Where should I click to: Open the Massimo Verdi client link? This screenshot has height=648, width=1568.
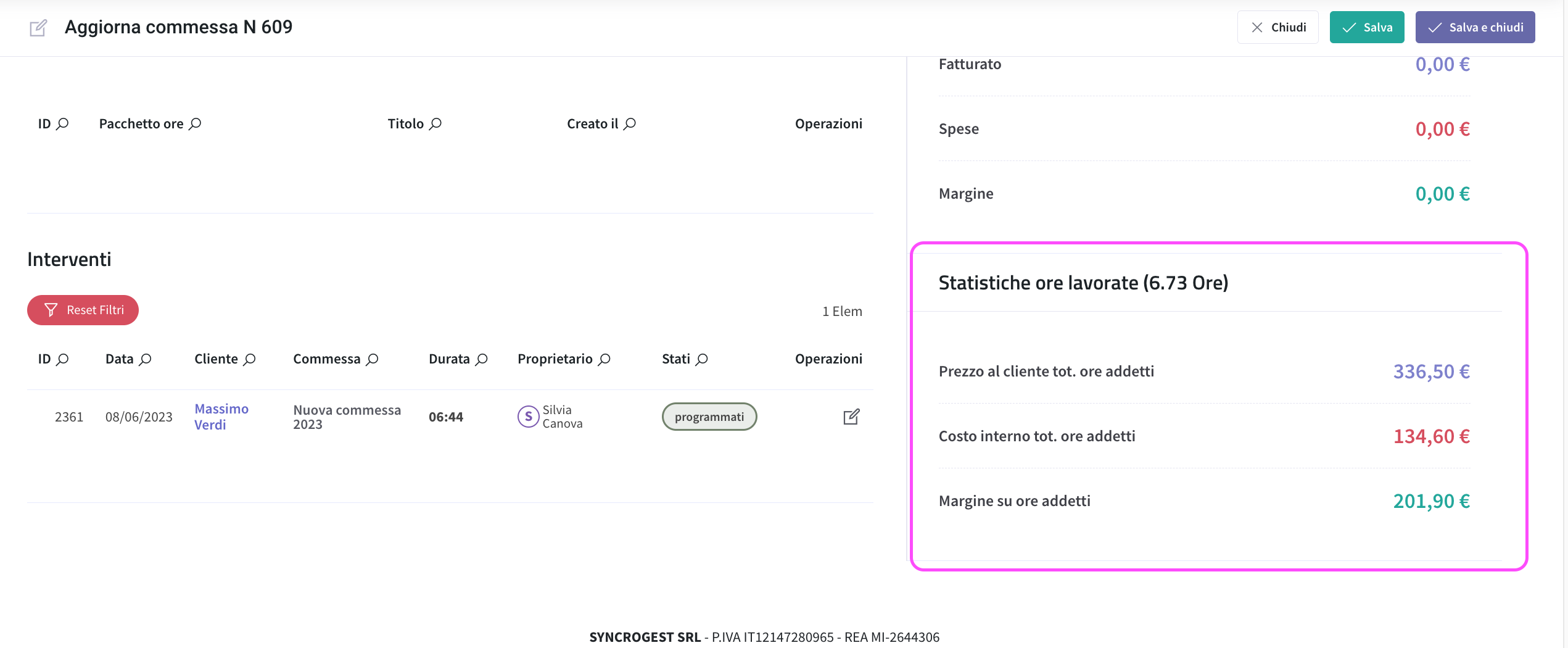click(221, 417)
